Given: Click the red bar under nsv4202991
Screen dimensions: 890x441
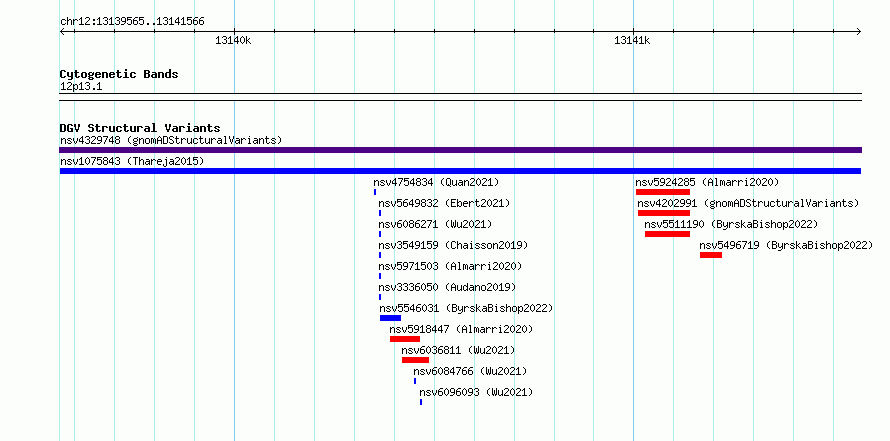Looking at the screenshot, I should pos(664,213).
